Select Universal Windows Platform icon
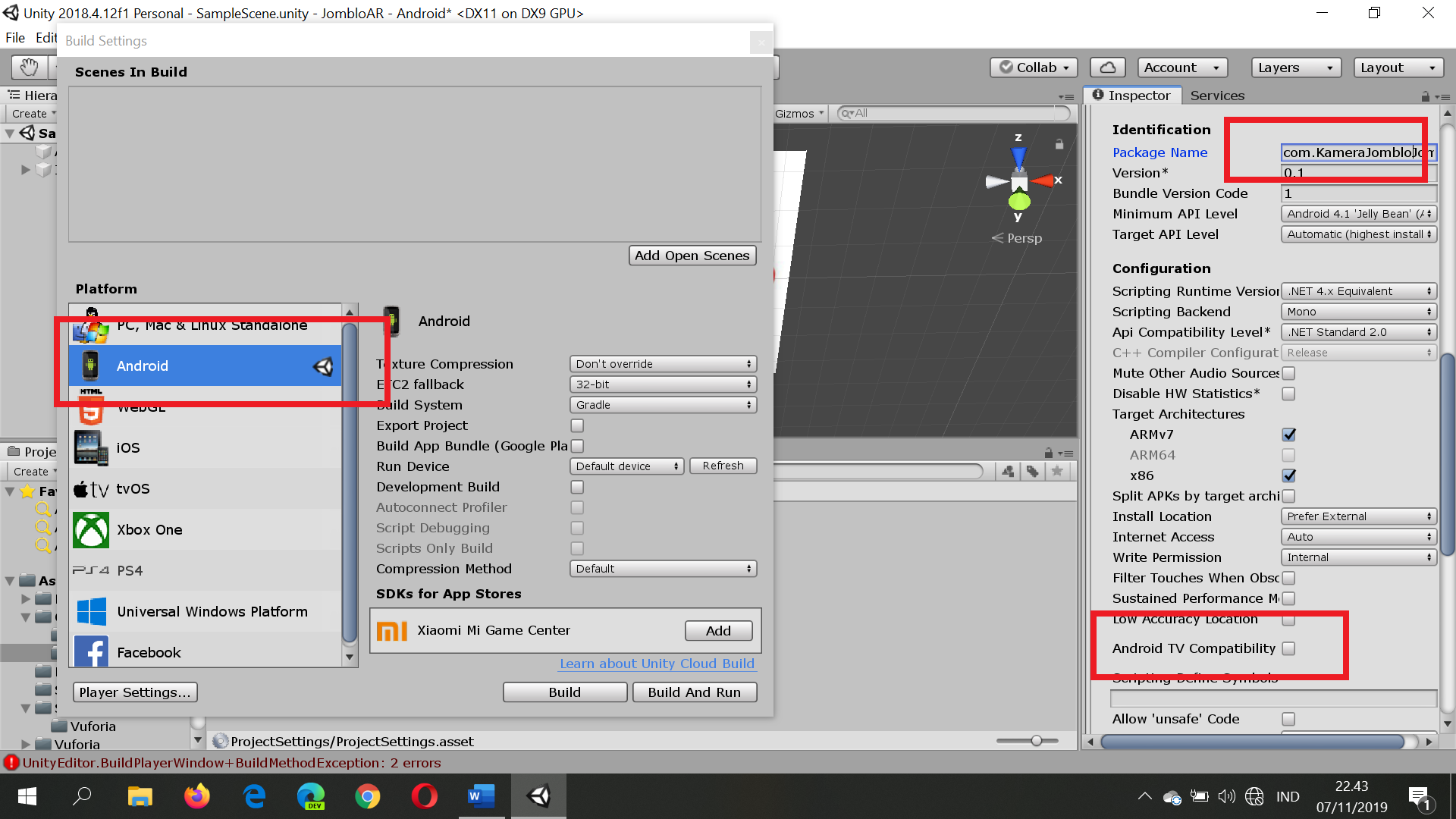This screenshot has width=1456, height=819. 92,612
